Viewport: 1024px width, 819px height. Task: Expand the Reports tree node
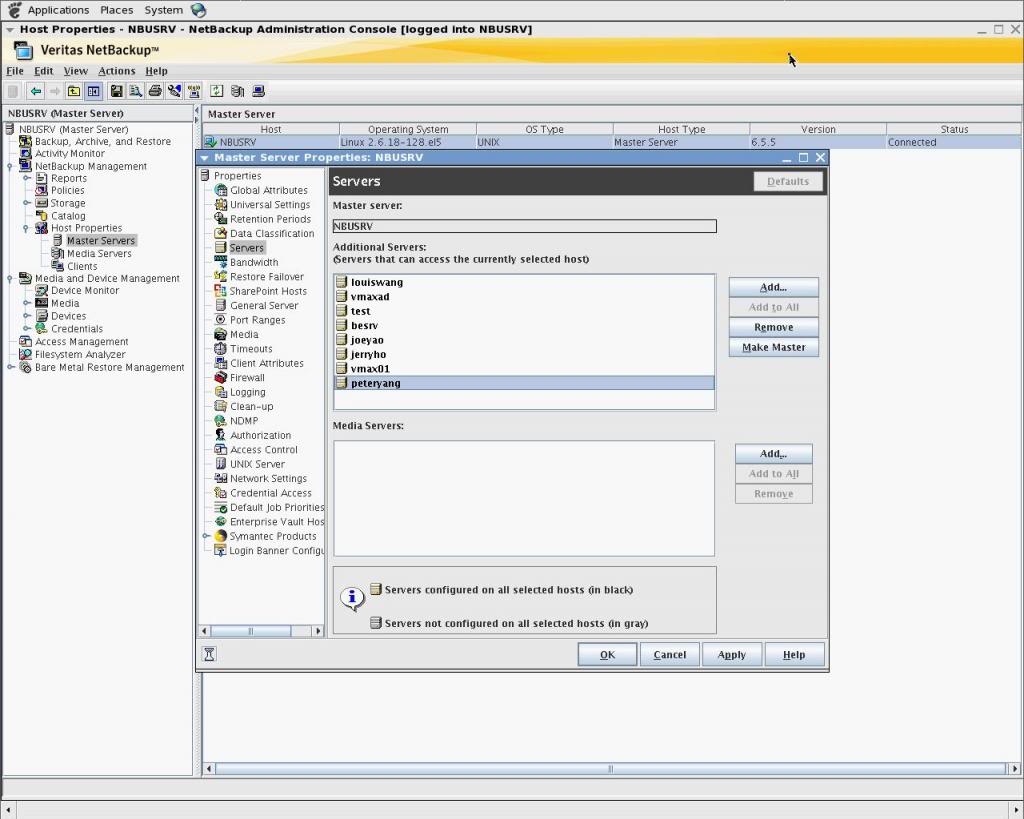27,178
